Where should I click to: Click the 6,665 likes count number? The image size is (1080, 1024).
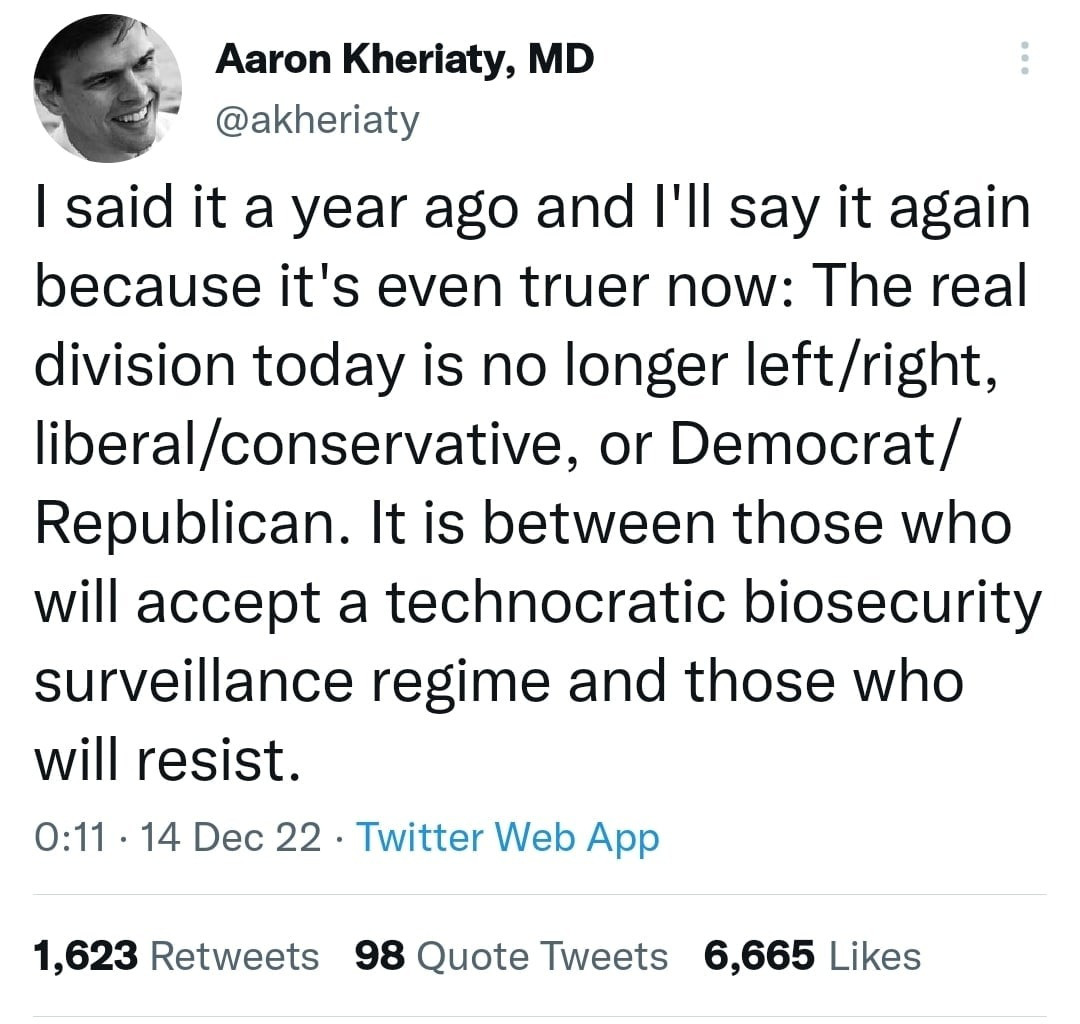pyautogui.click(x=758, y=956)
